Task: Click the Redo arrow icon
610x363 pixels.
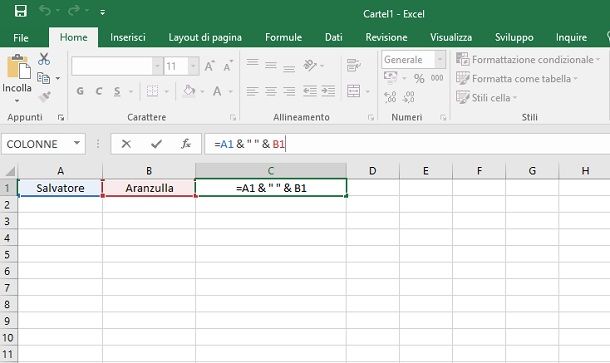Action: click(x=73, y=11)
